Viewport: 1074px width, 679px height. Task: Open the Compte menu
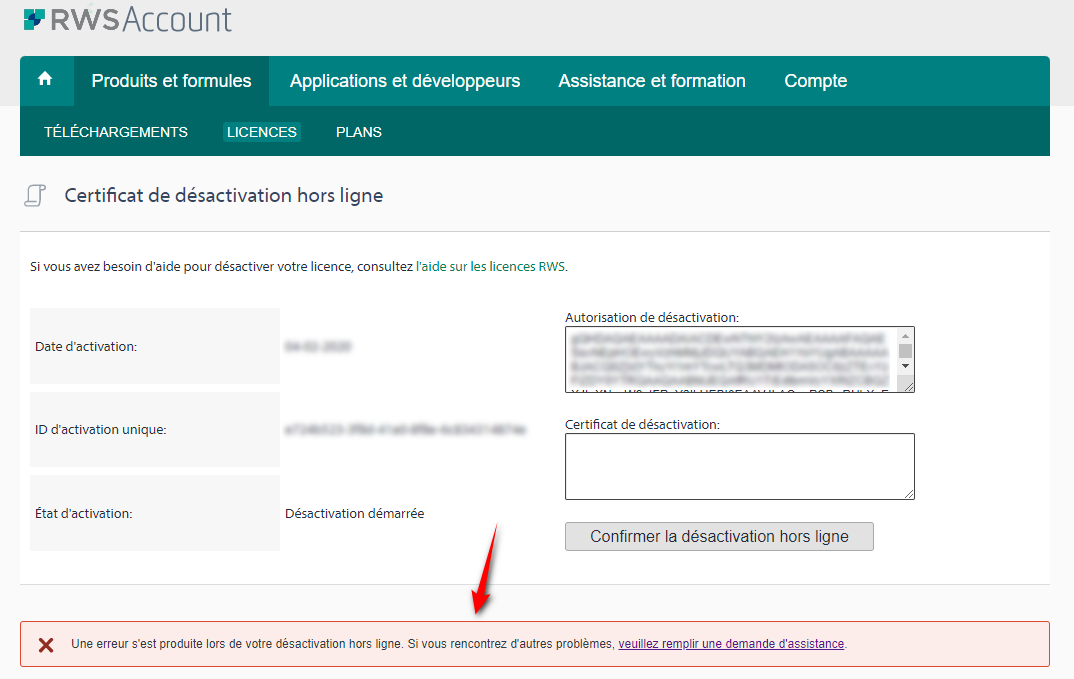(815, 80)
